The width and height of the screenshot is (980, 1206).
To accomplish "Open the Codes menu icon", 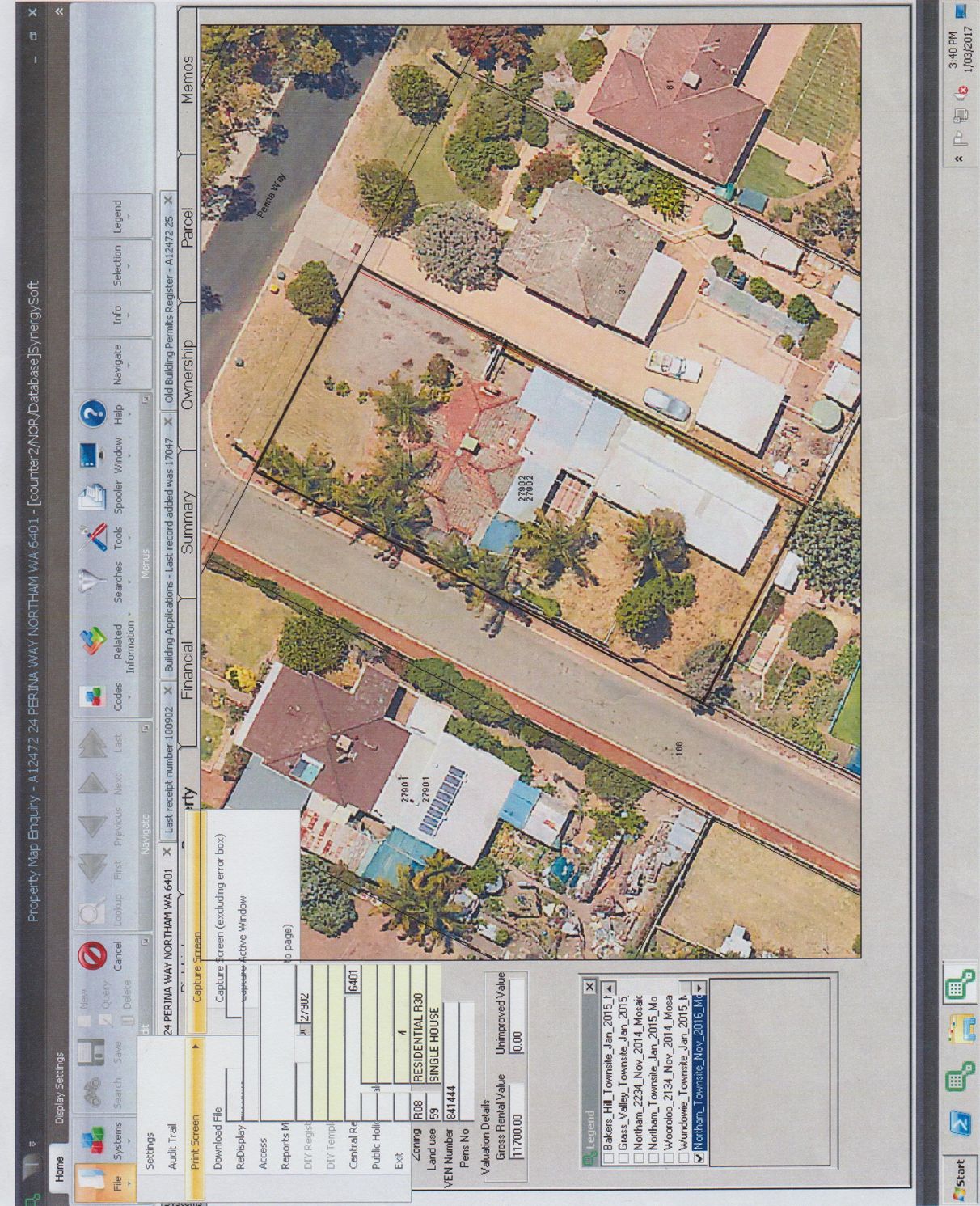I will (x=95, y=697).
